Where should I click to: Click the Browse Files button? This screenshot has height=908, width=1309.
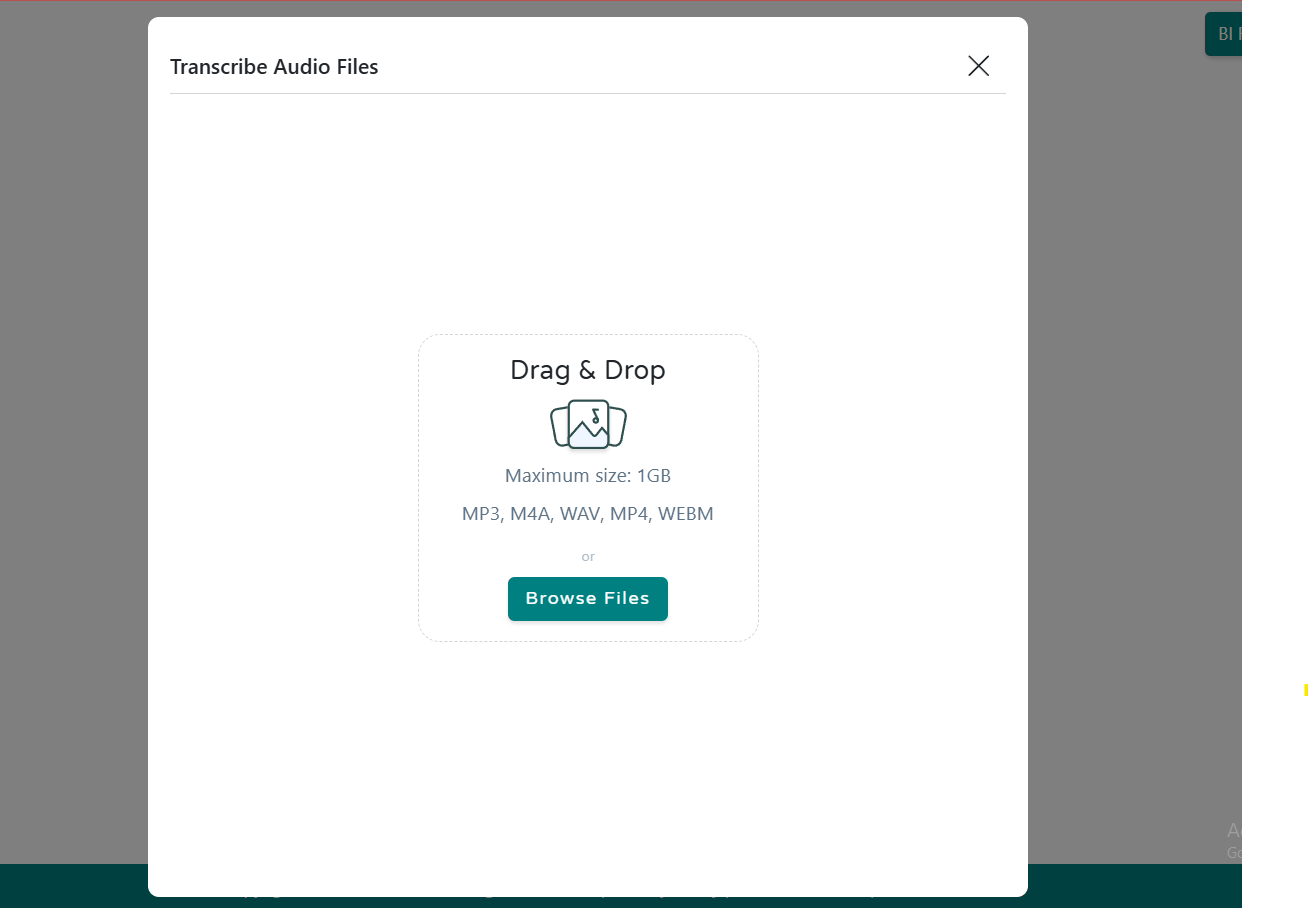pyautogui.click(x=588, y=599)
